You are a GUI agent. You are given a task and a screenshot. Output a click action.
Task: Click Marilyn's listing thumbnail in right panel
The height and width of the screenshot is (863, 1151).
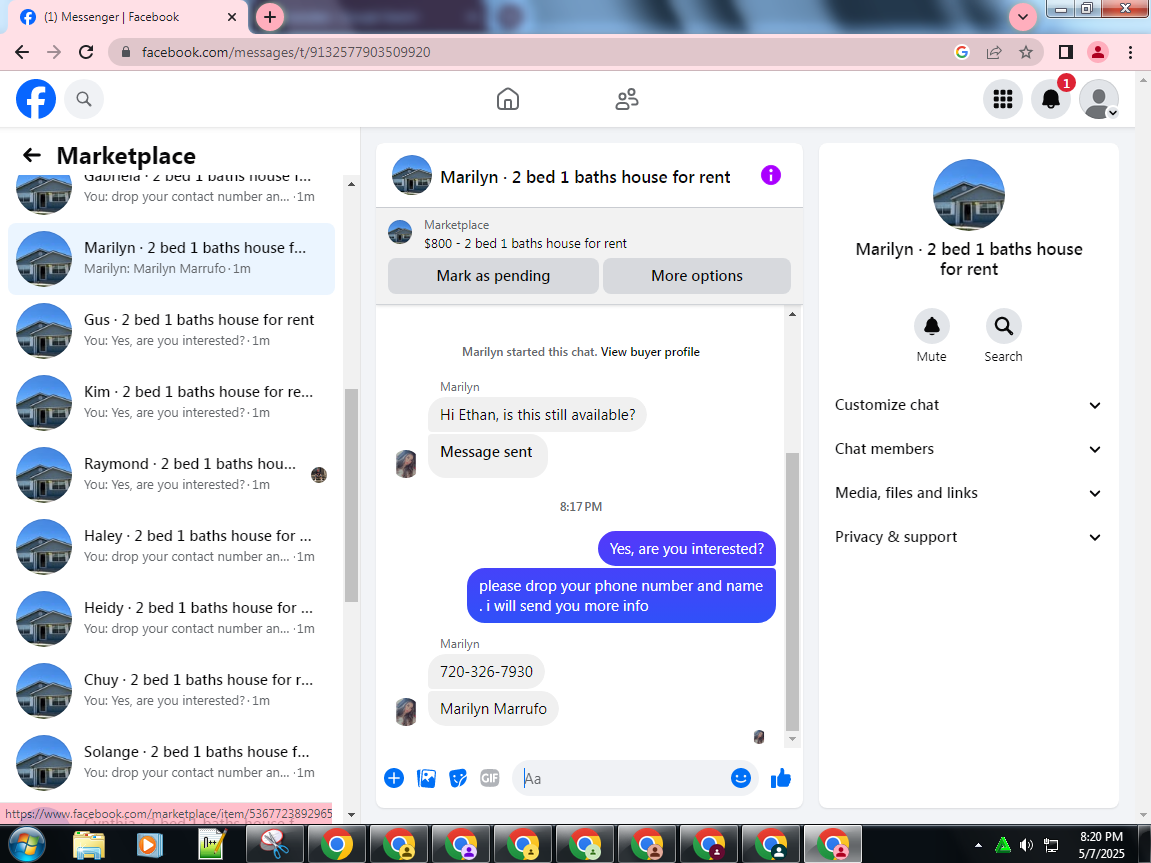click(969, 195)
